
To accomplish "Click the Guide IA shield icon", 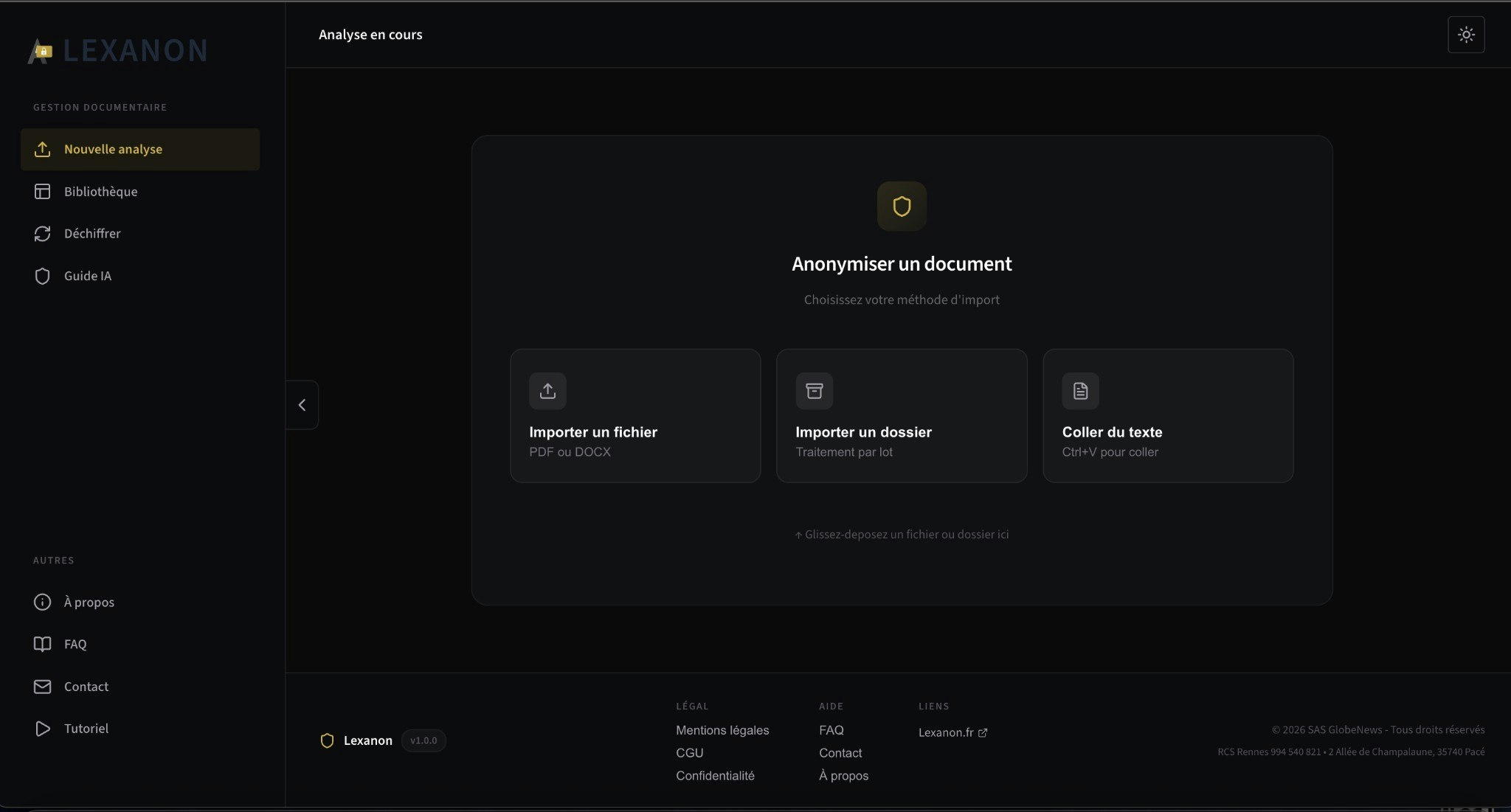I will point(43,276).
